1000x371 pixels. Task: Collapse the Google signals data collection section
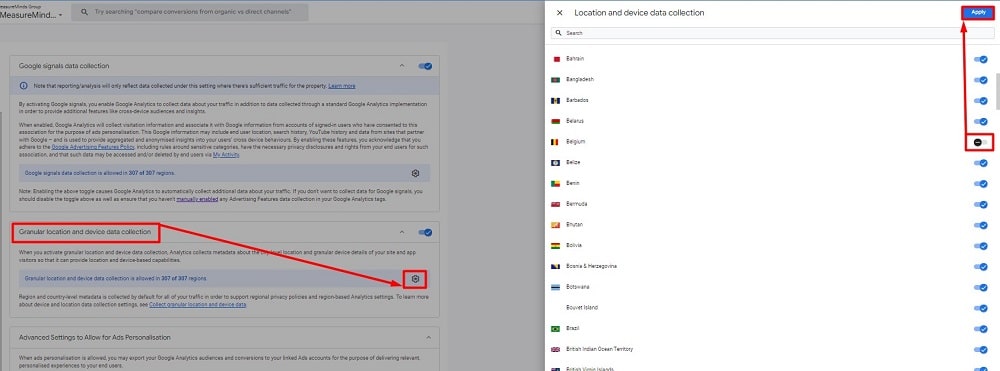(401, 66)
